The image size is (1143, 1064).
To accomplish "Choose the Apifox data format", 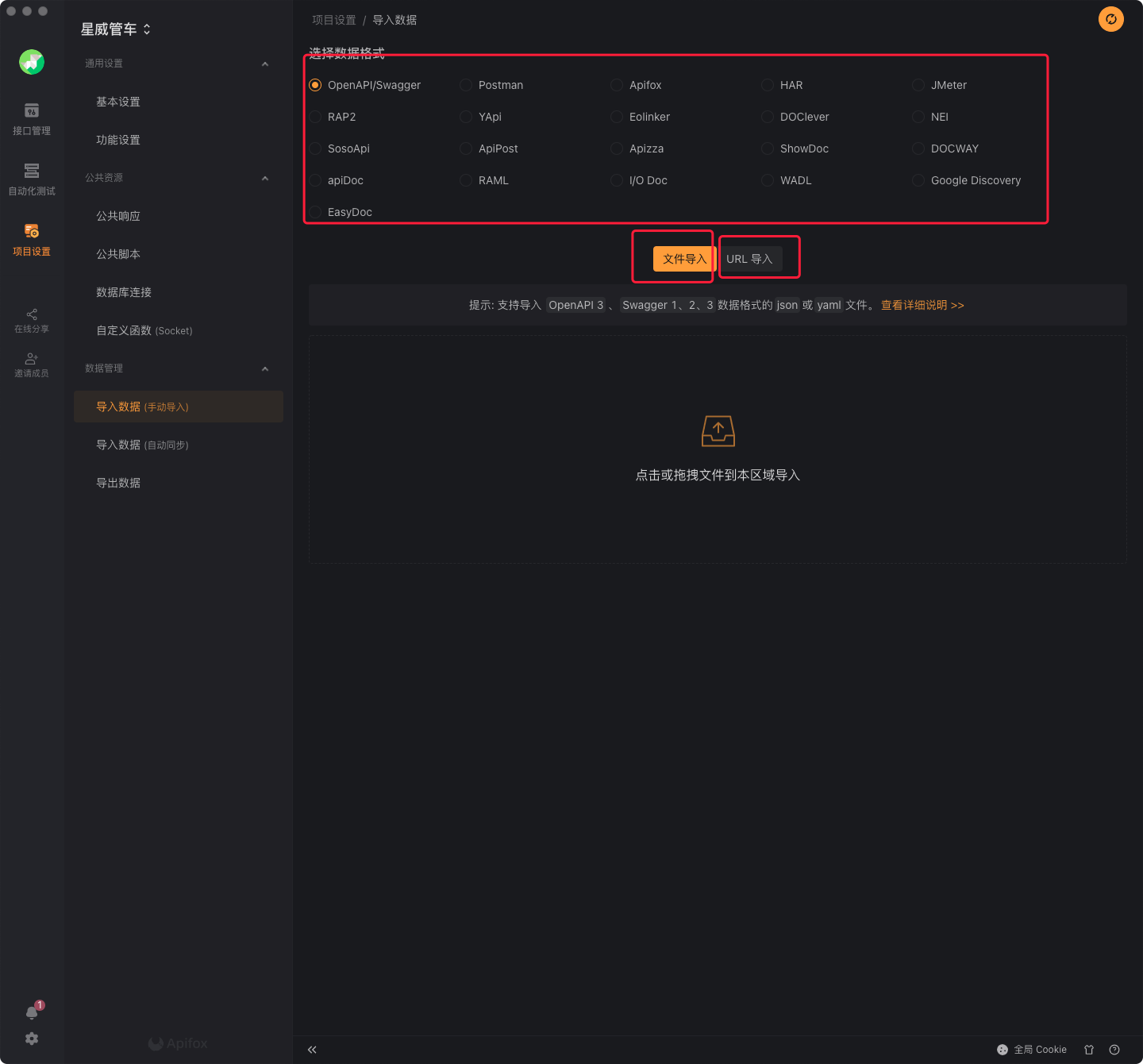I will 617,85.
